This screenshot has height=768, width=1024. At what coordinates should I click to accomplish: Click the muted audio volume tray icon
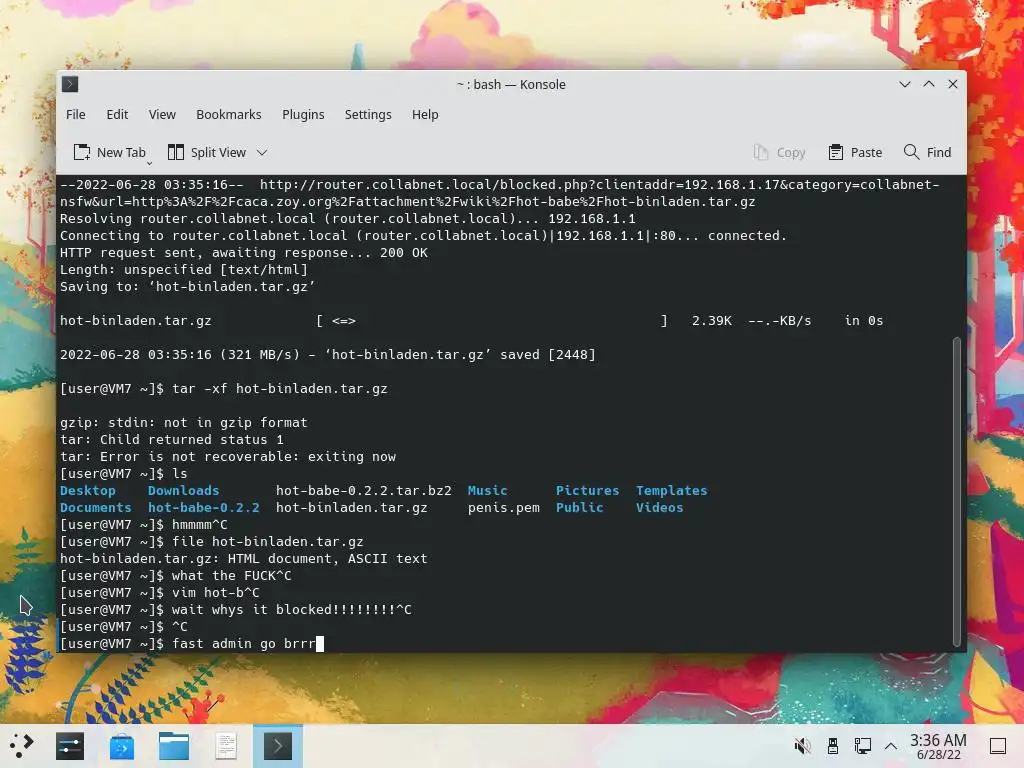(x=802, y=746)
